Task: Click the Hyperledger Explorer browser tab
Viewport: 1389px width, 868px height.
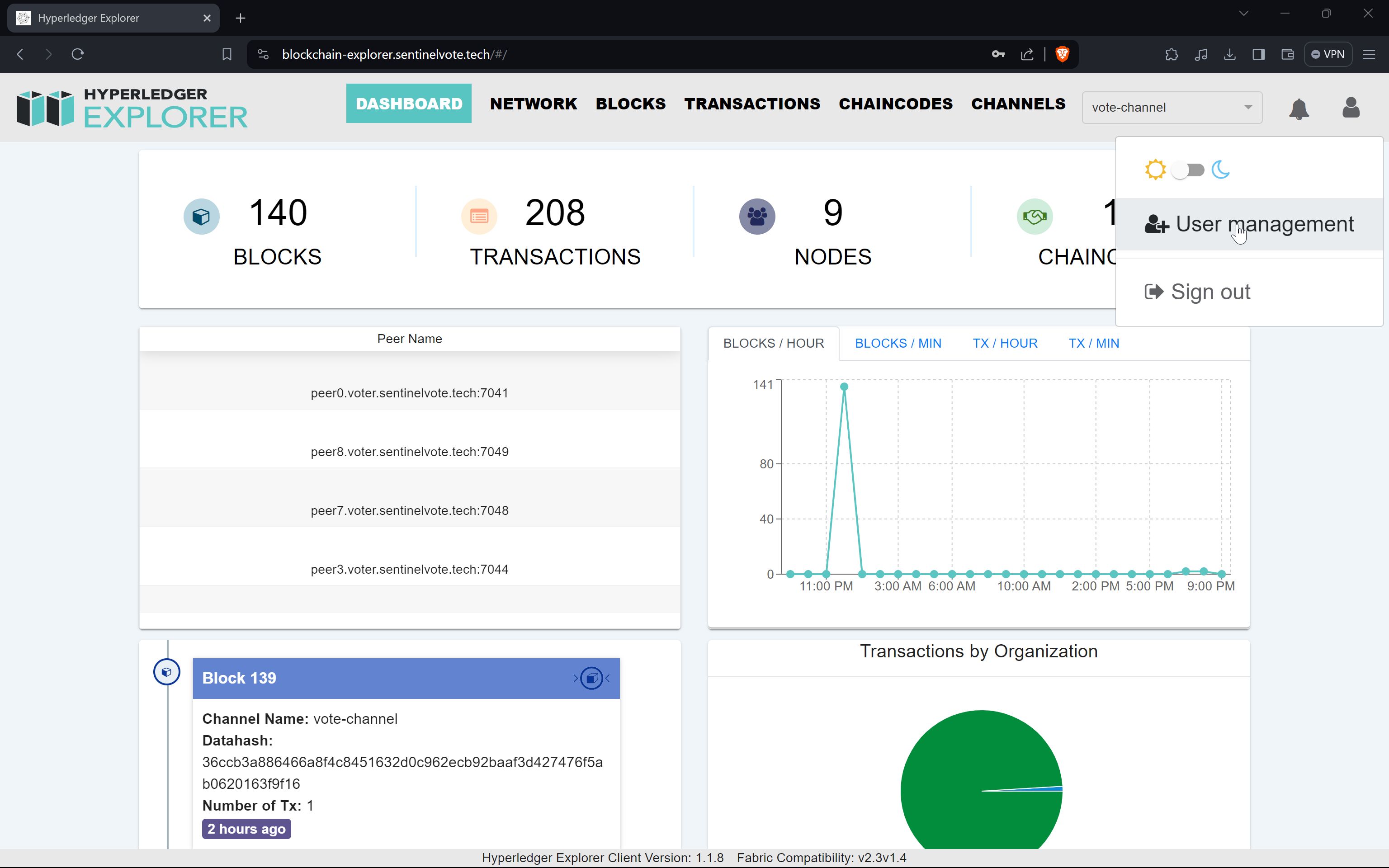Action: click(113, 18)
